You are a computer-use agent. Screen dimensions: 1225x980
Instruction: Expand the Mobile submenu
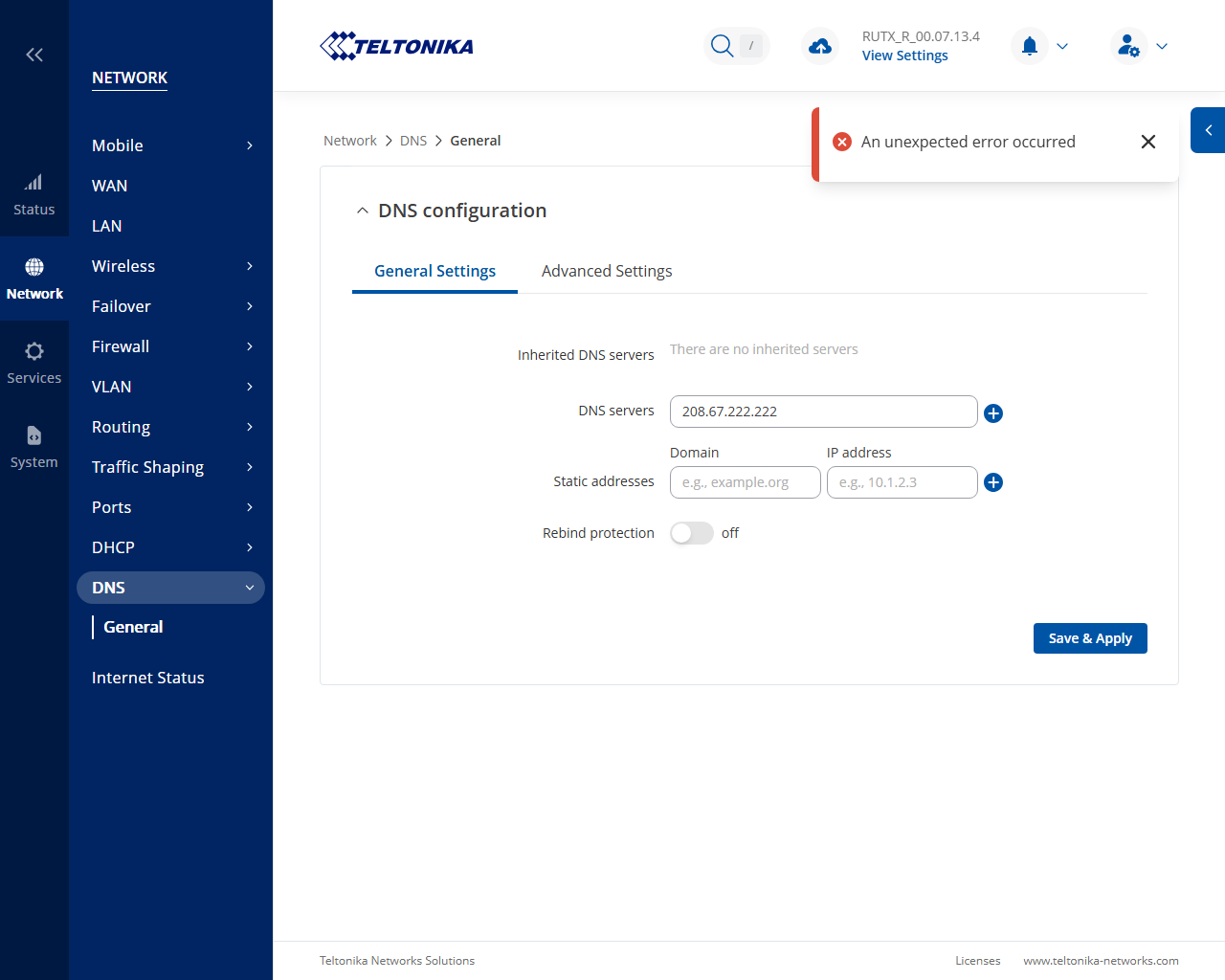point(172,145)
